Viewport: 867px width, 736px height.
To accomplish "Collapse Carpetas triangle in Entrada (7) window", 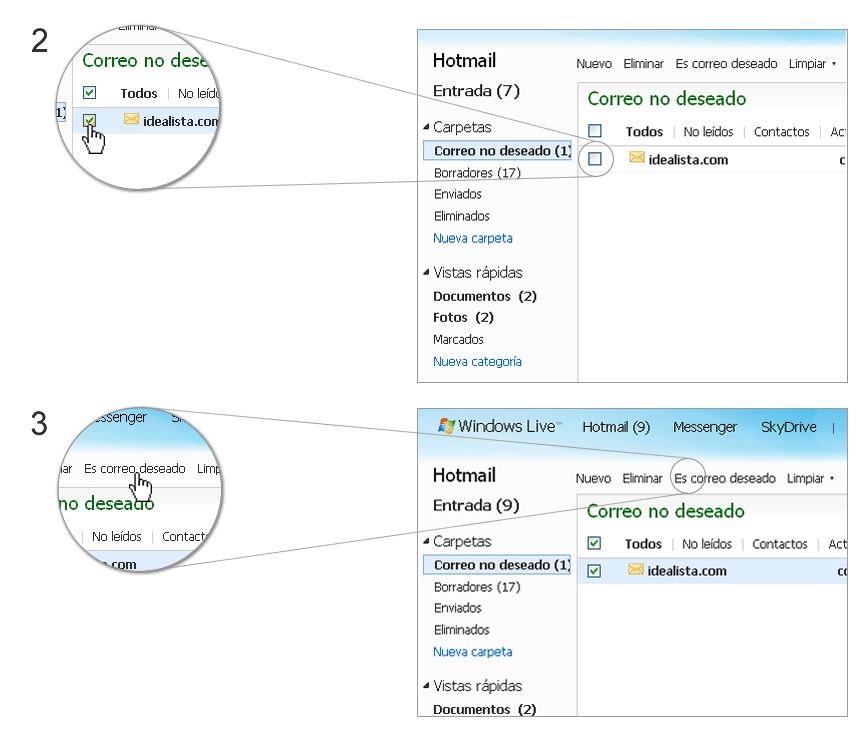I will click(x=426, y=127).
